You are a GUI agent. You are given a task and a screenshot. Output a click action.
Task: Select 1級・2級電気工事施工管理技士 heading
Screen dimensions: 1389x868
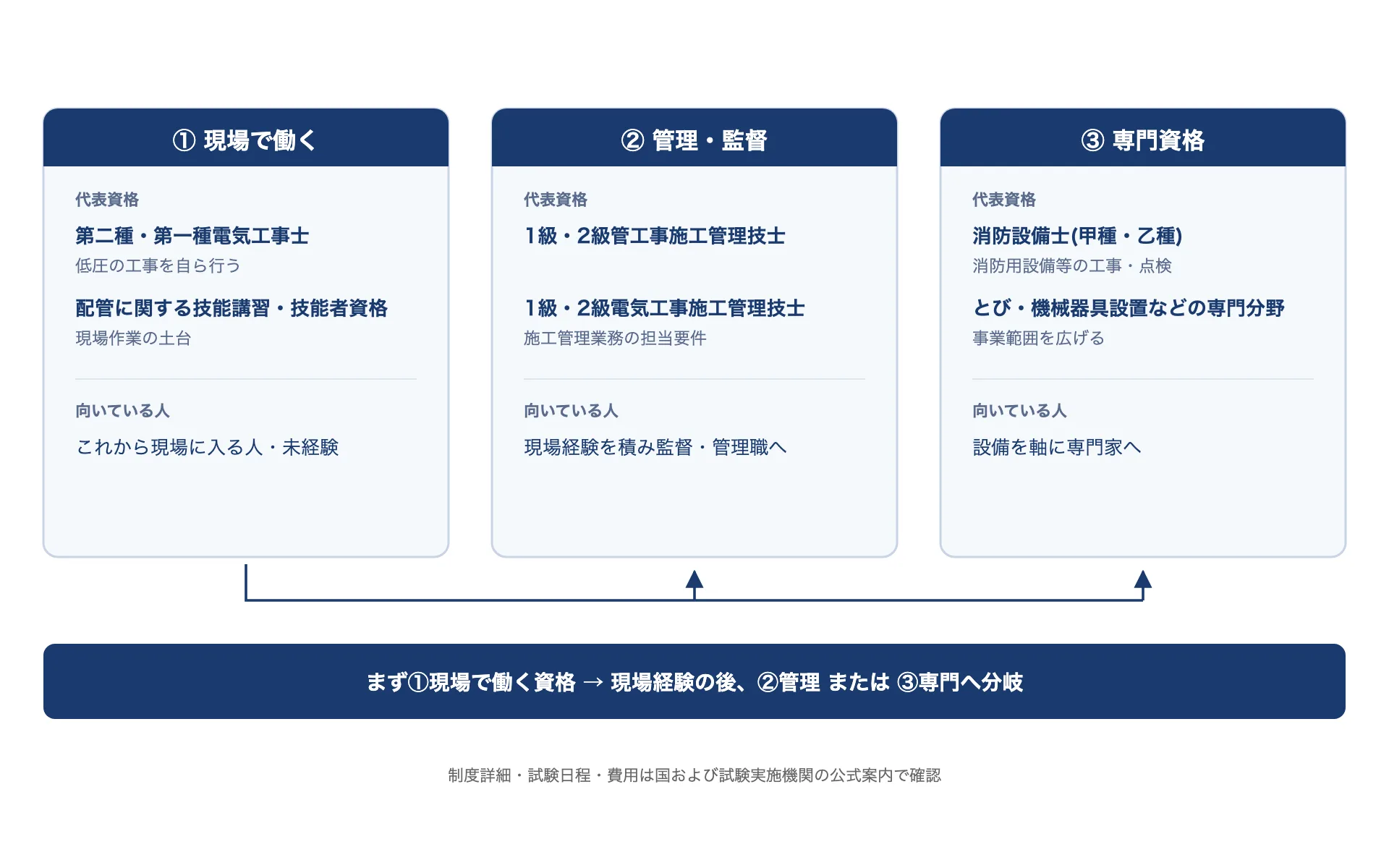[664, 308]
